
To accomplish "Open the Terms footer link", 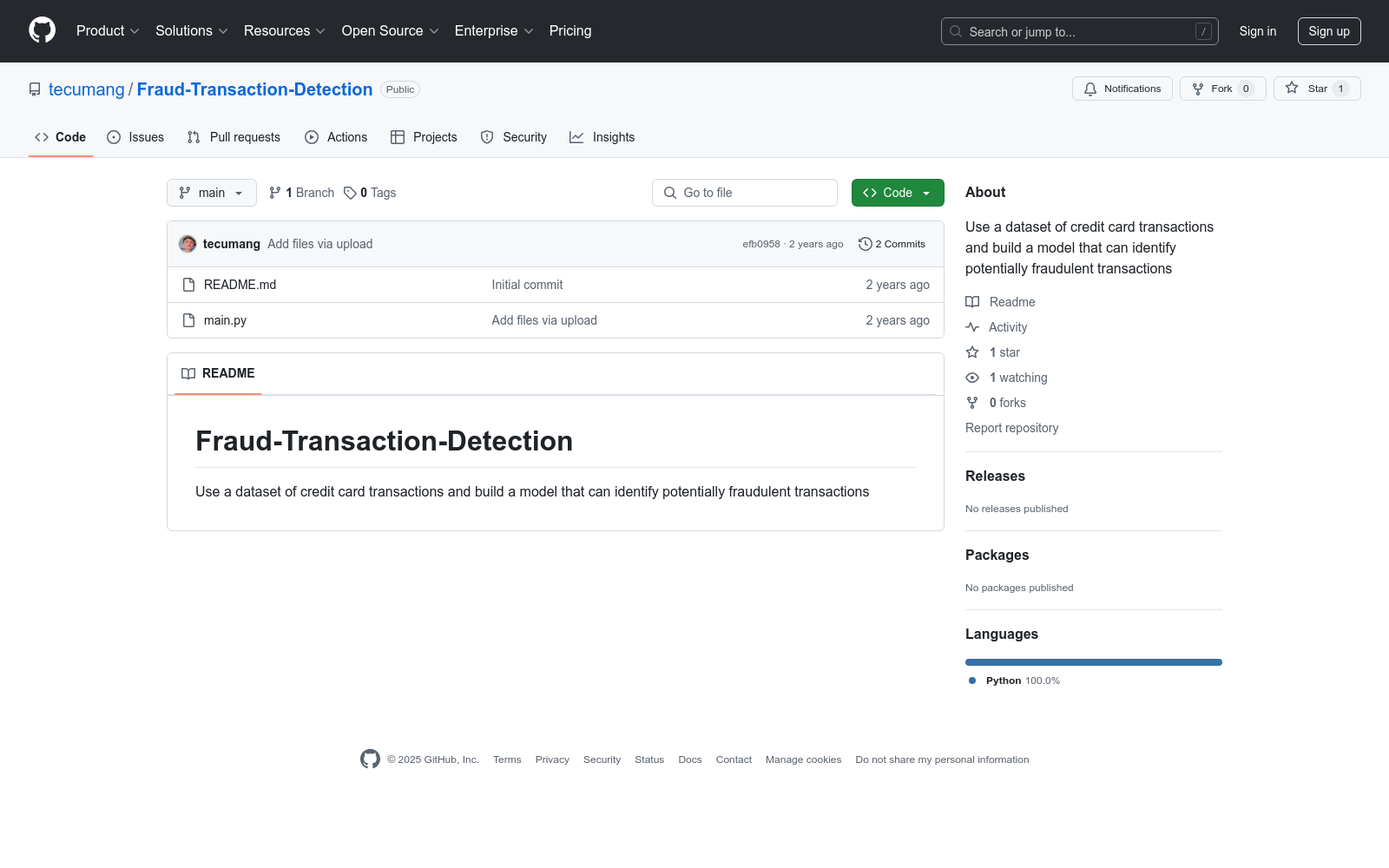I will [x=507, y=759].
